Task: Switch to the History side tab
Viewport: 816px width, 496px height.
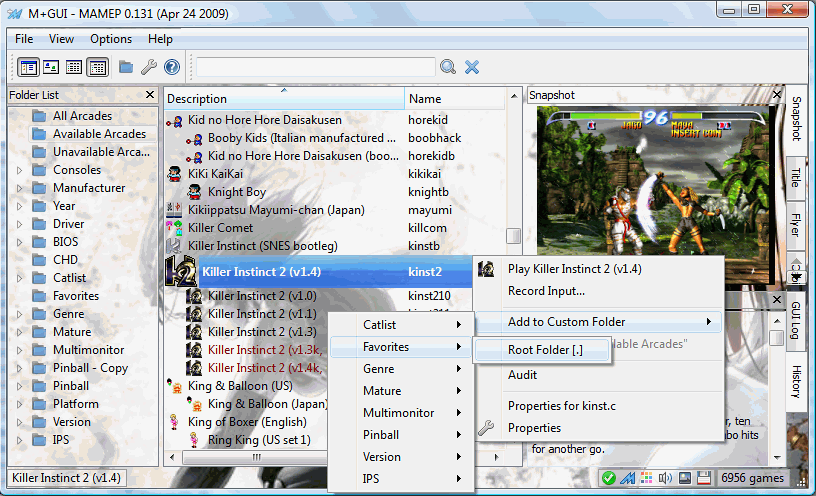Action: (x=795, y=381)
